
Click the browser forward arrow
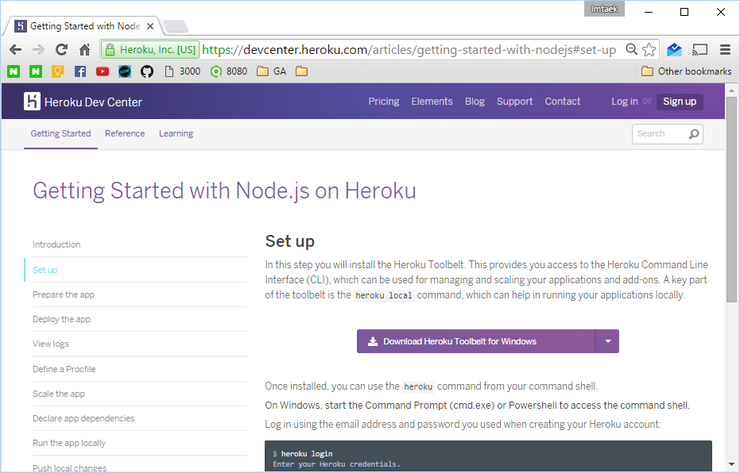click(38, 50)
